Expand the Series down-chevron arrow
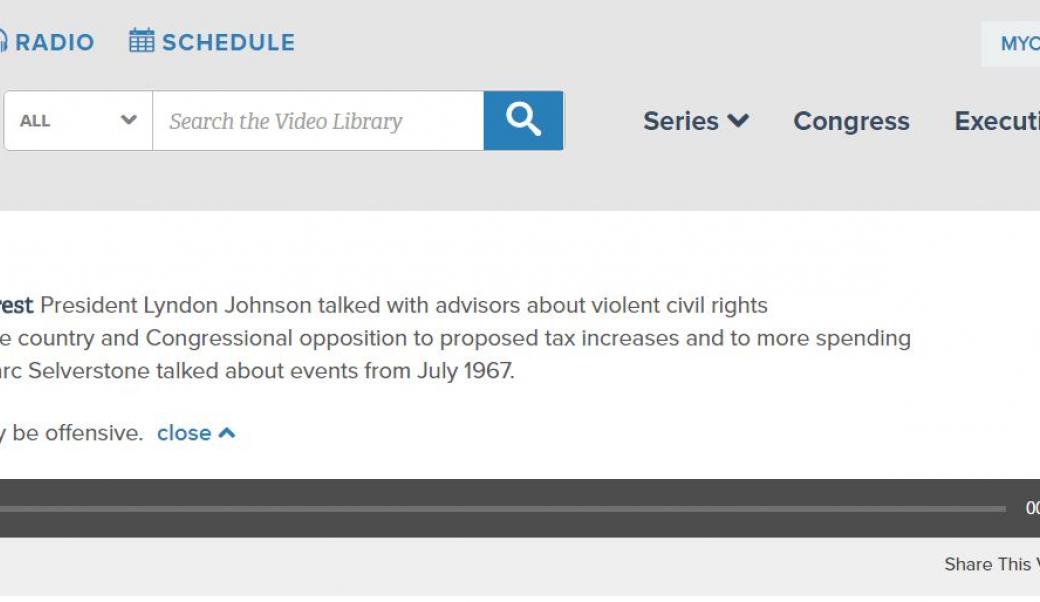Image resolution: width=1040 pixels, height=602 pixels. (738, 121)
